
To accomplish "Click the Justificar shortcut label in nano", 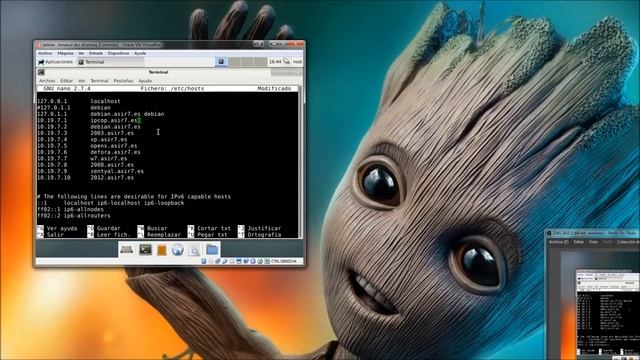I will pos(264,229).
